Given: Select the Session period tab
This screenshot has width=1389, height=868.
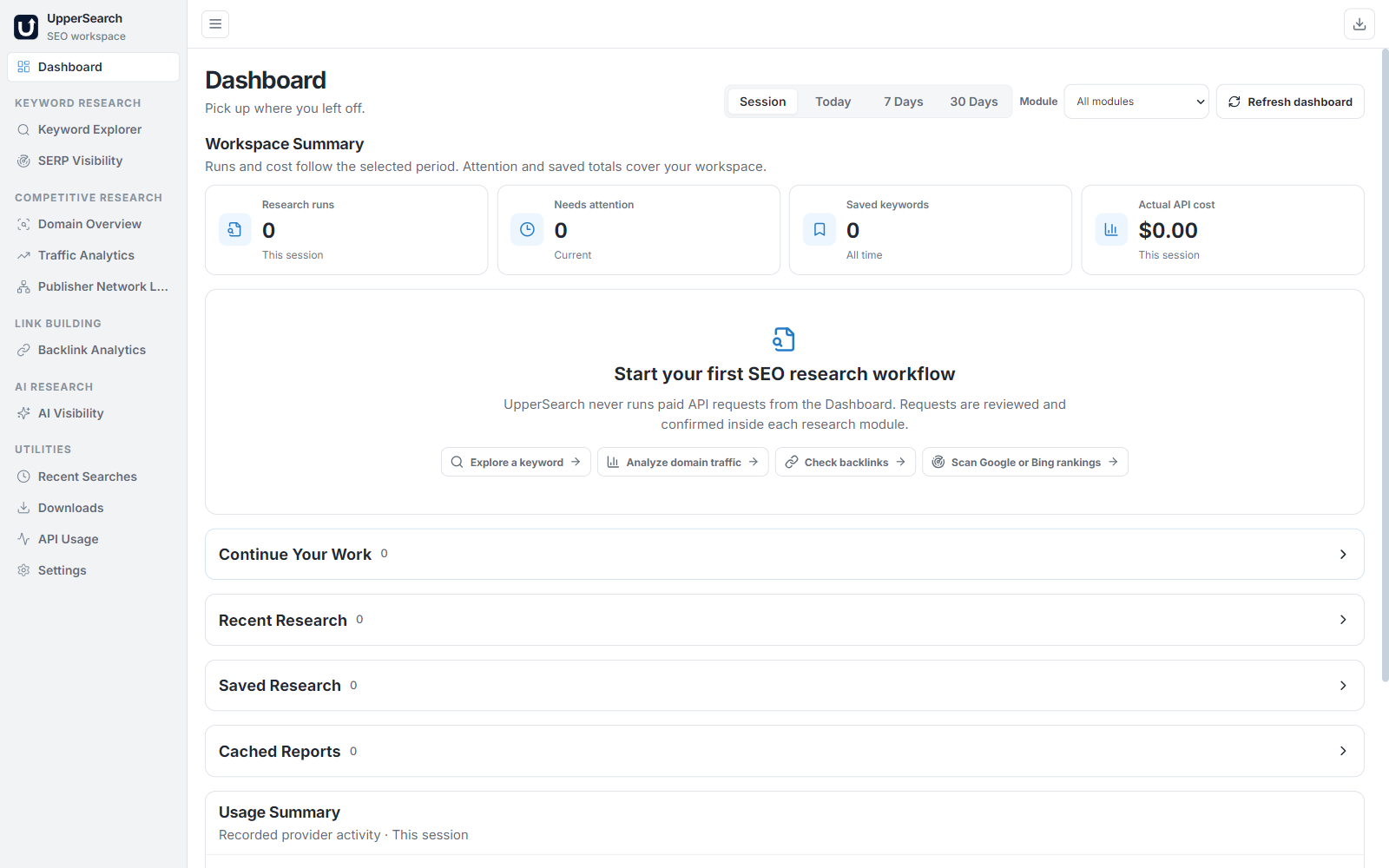Looking at the screenshot, I should pos(762,102).
